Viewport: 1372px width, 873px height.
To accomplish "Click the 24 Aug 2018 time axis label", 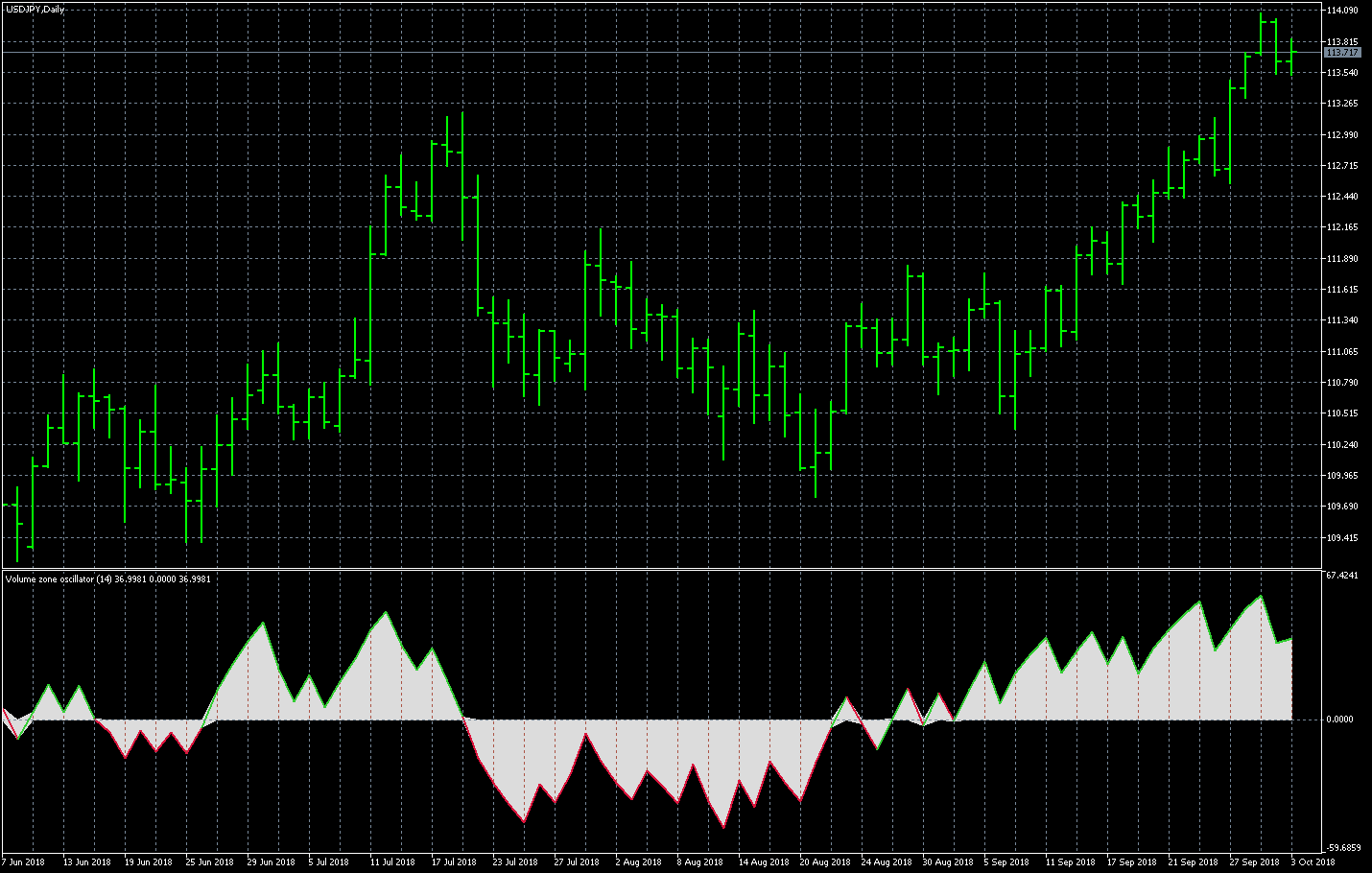I will 887,861.
